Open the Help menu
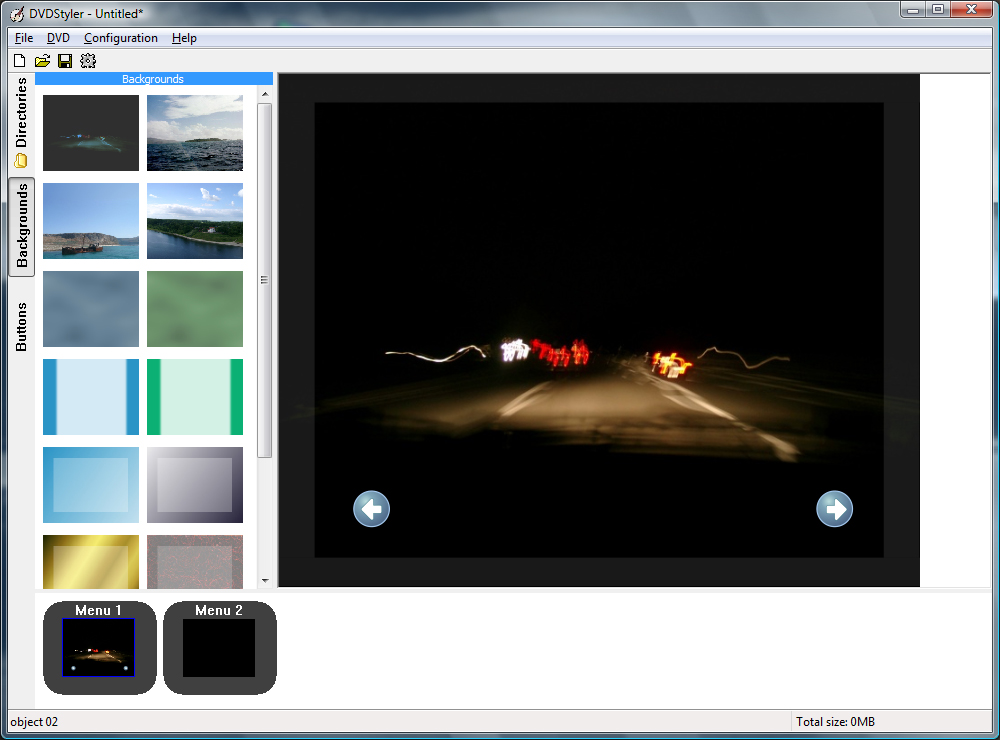Image resolution: width=1000 pixels, height=740 pixels. point(184,38)
